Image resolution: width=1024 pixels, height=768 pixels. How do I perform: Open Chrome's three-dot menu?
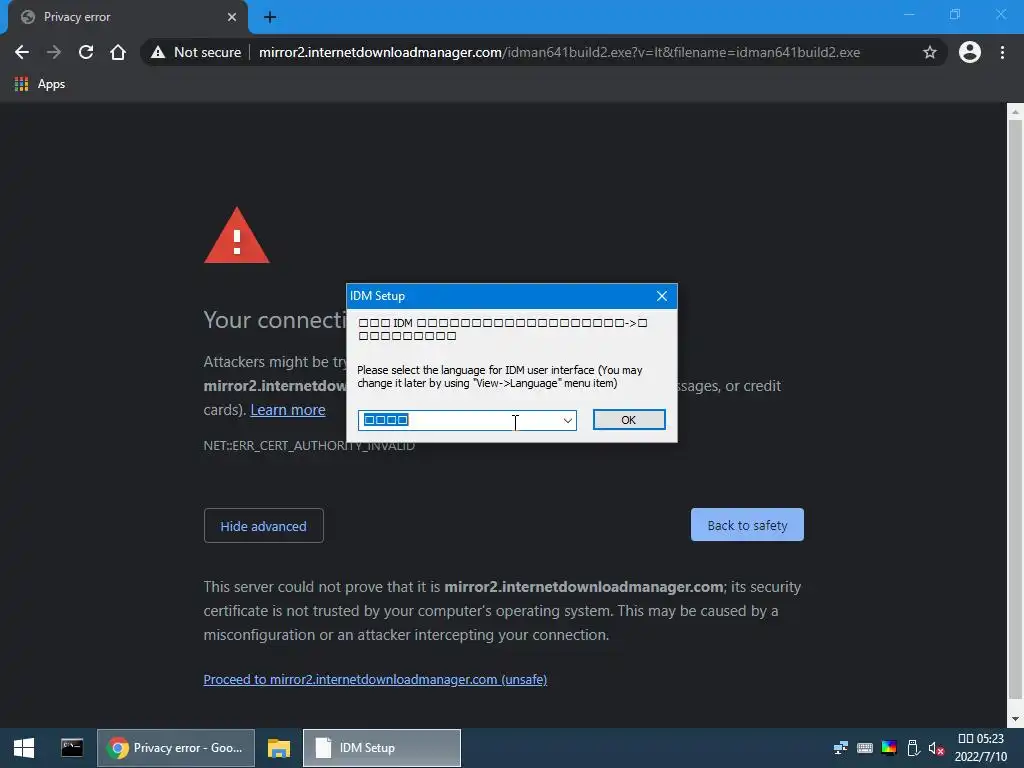[1002, 52]
